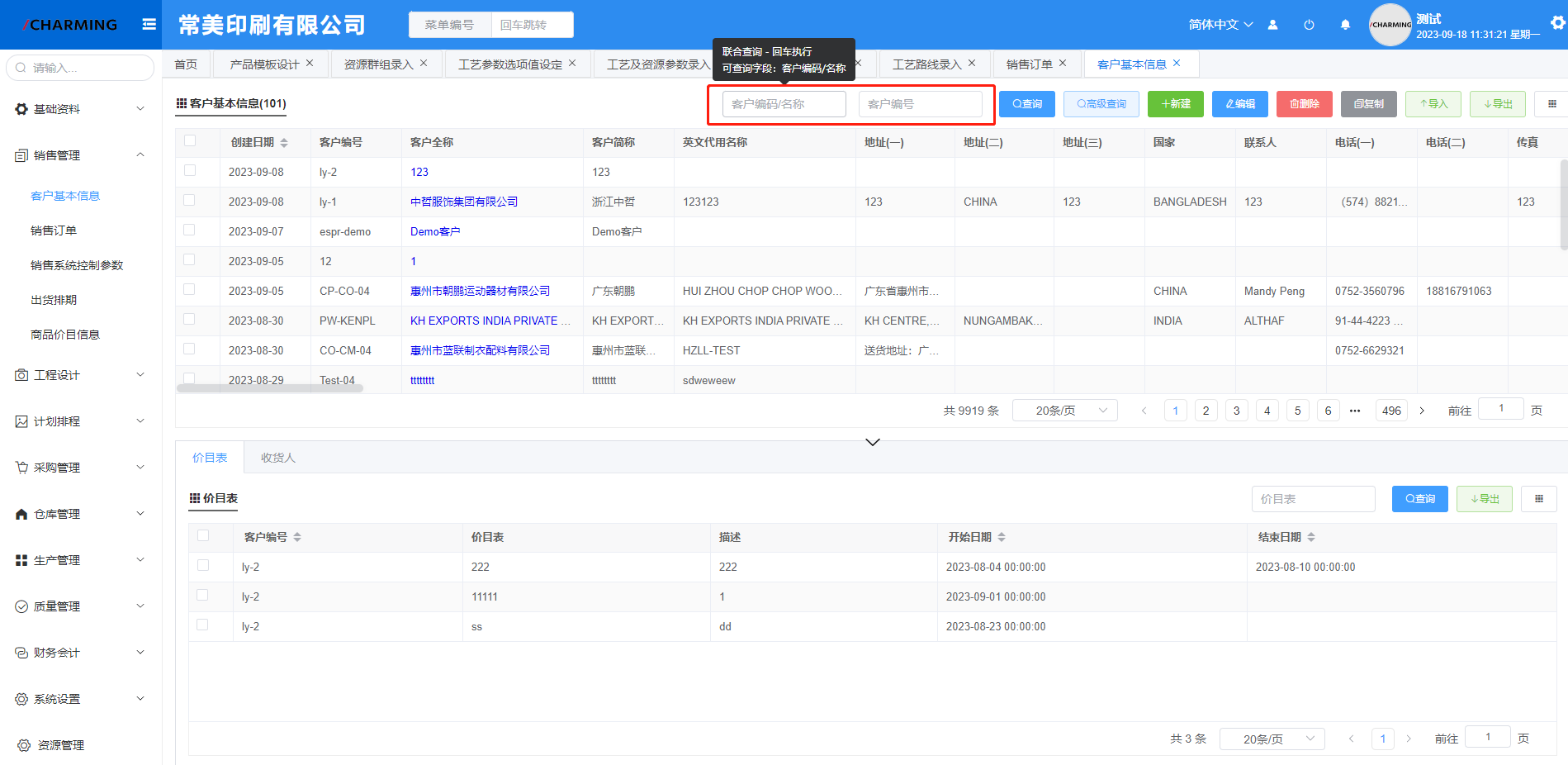1568x765 pixels.
Task: Check the row for CP-CO-04 customer
Action: point(190,290)
